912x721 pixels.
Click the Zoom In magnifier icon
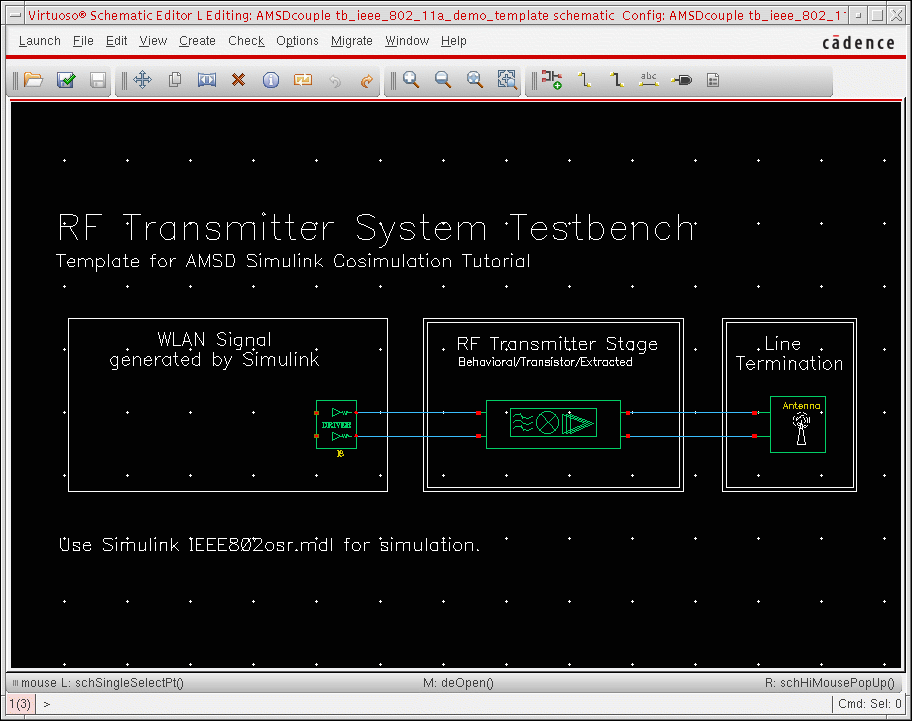click(x=411, y=80)
